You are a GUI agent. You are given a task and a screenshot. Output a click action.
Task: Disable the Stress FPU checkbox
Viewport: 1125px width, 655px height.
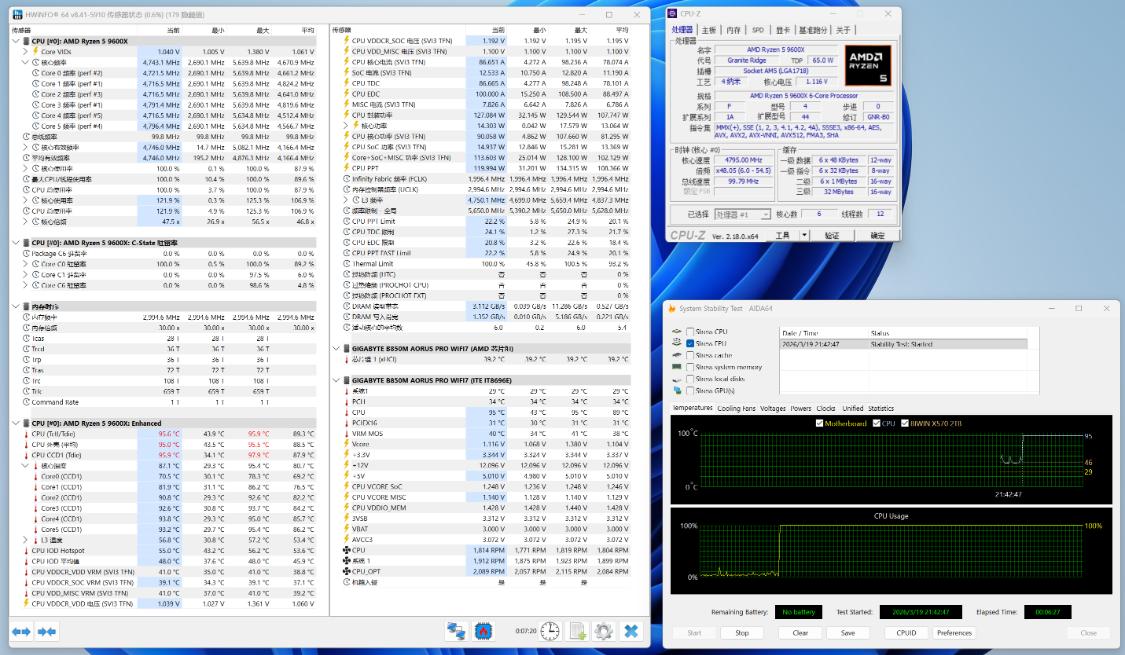689,343
